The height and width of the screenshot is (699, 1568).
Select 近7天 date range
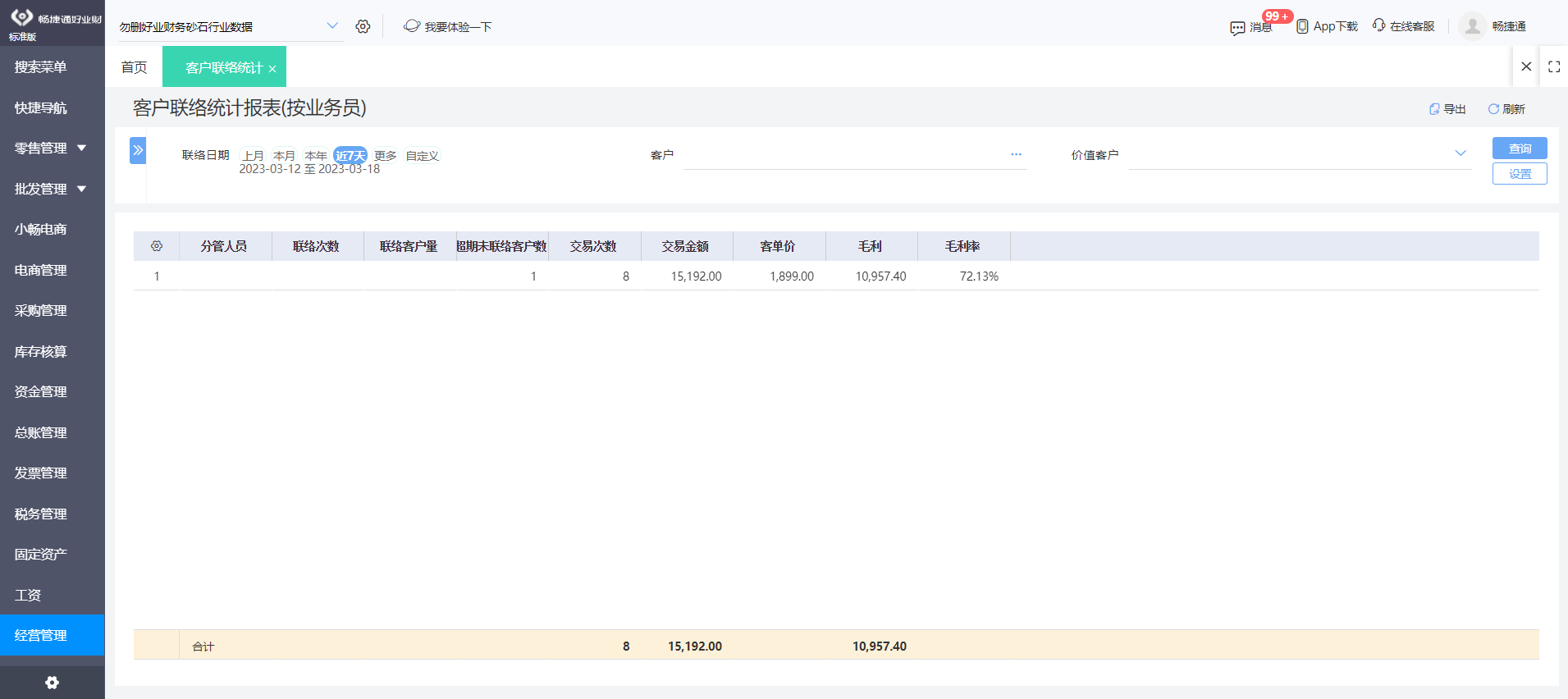pos(350,155)
